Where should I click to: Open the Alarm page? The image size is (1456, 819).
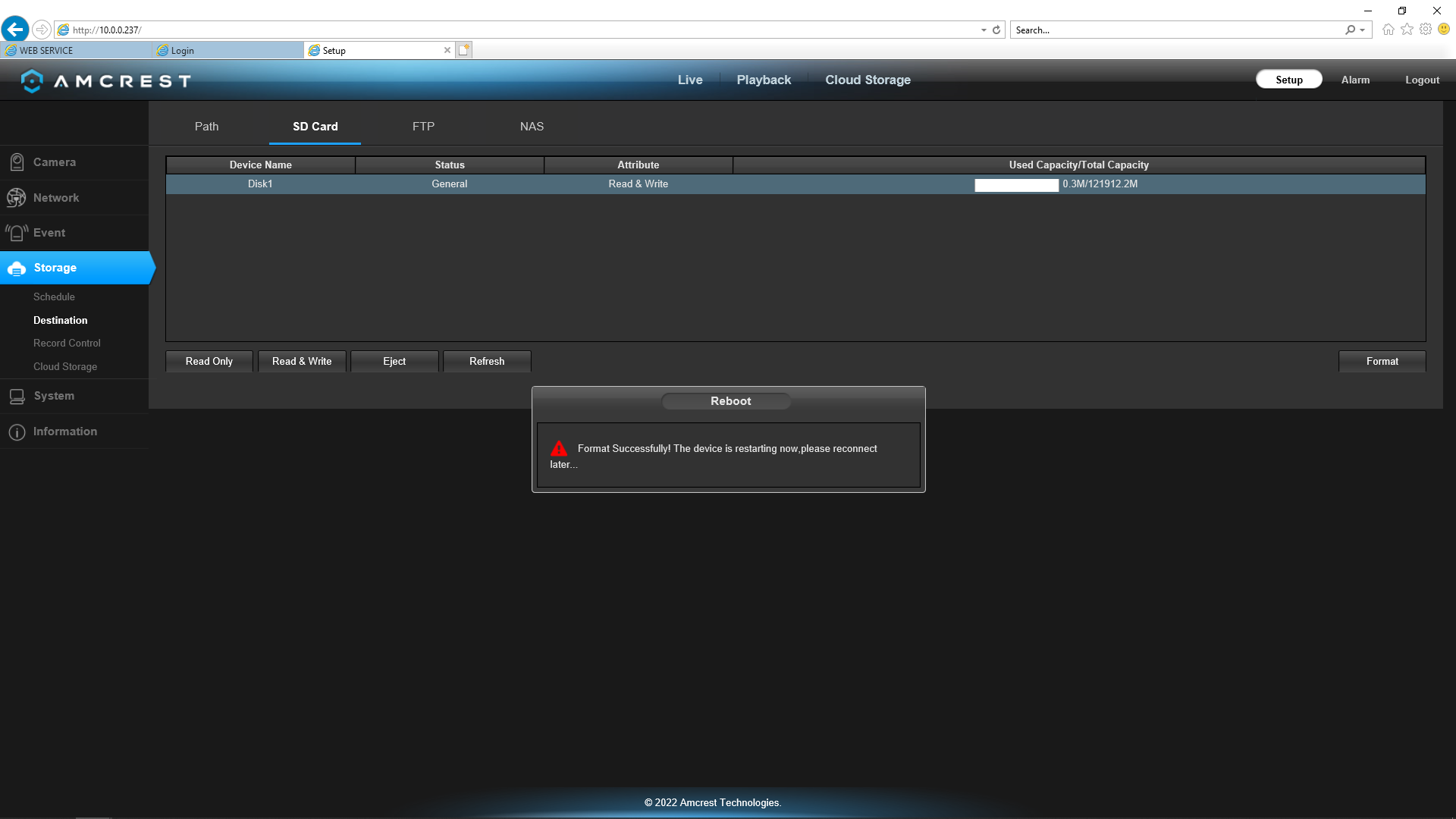click(x=1355, y=80)
